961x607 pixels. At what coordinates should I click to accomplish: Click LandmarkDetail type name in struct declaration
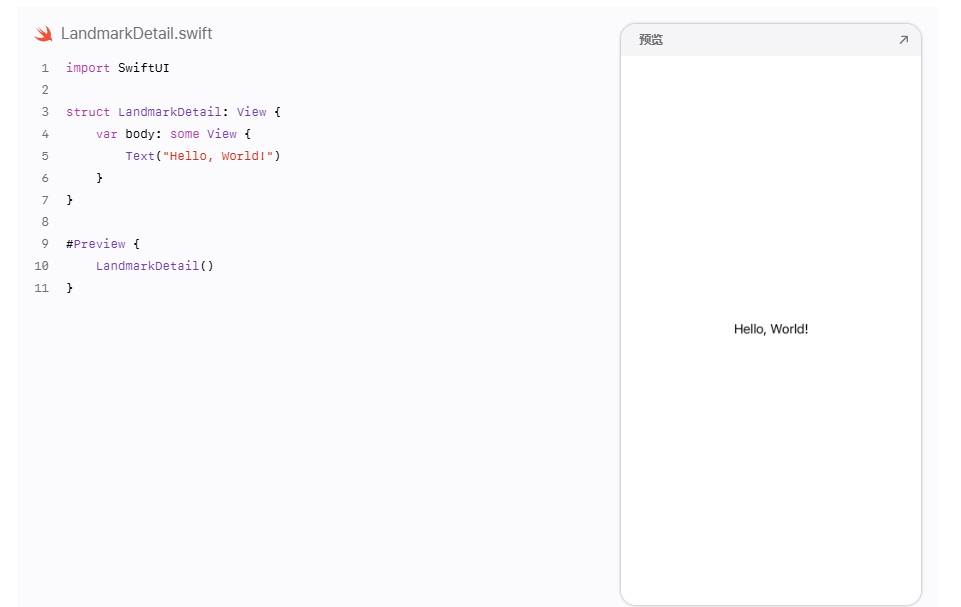pos(169,112)
